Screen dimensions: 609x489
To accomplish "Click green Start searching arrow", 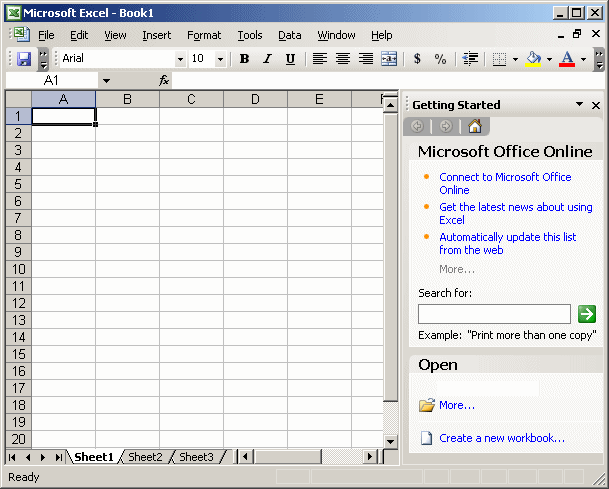I will point(586,314).
